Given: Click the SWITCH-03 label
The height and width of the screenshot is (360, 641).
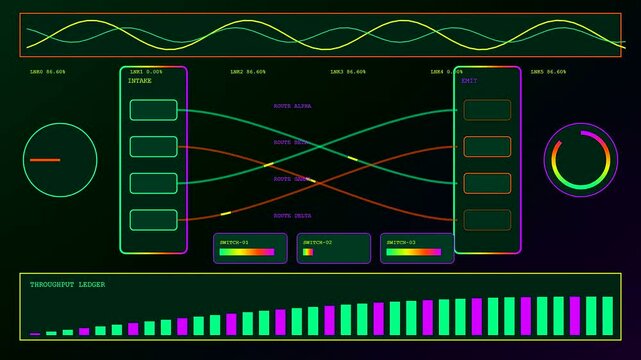Looking at the screenshot, I should click(401, 243).
